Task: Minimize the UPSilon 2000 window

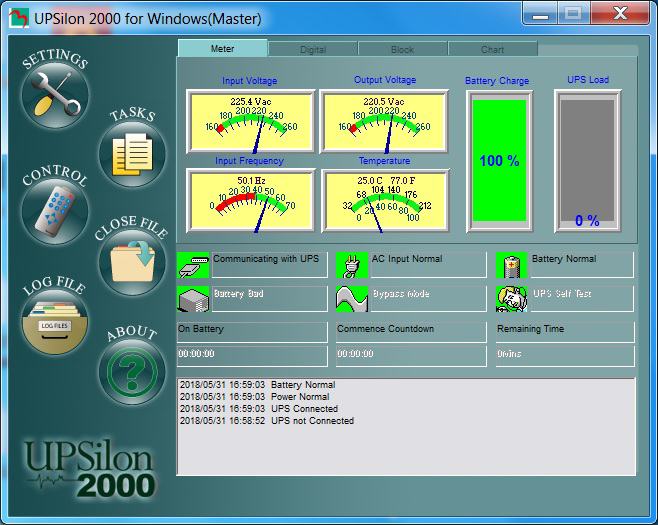Action: click(540, 13)
